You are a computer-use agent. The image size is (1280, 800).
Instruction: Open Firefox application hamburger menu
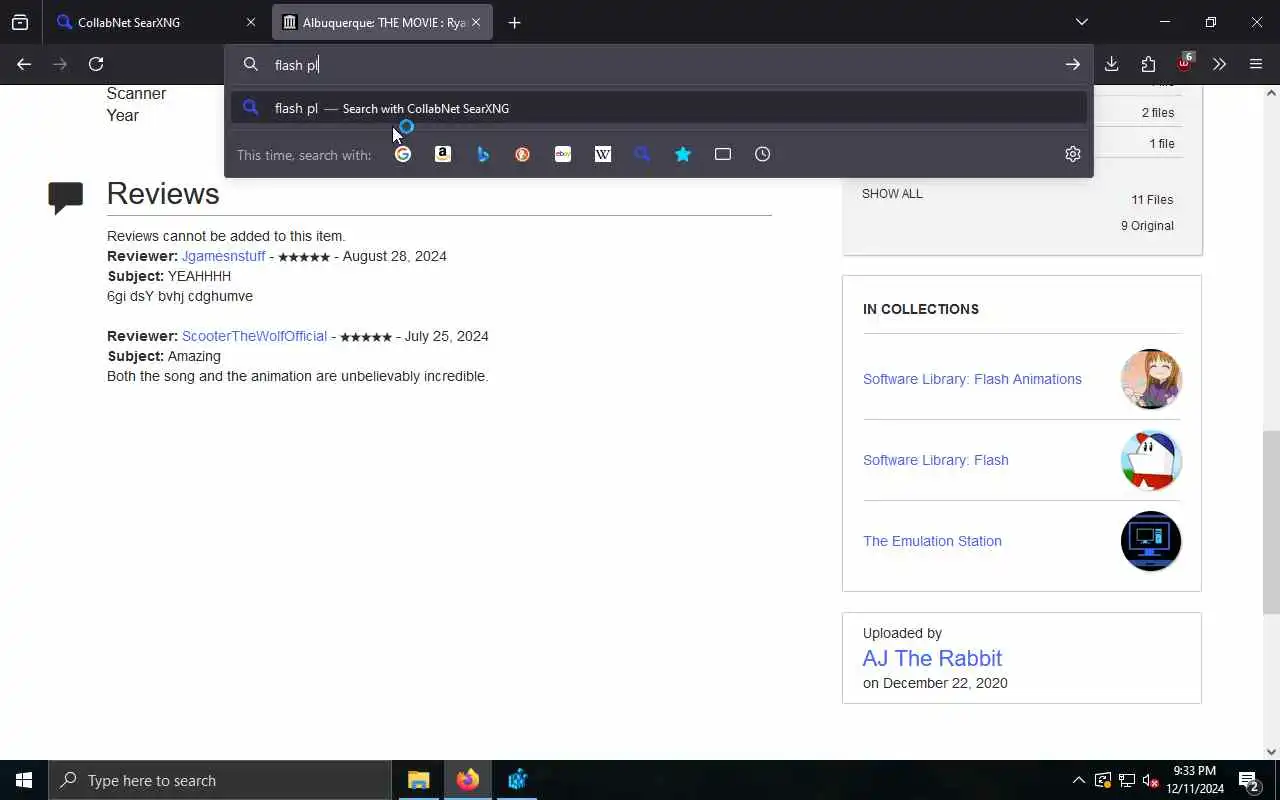[x=1256, y=64]
